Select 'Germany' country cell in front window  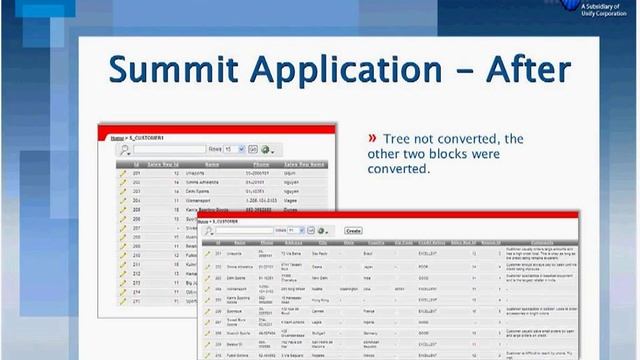pos(371,333)
